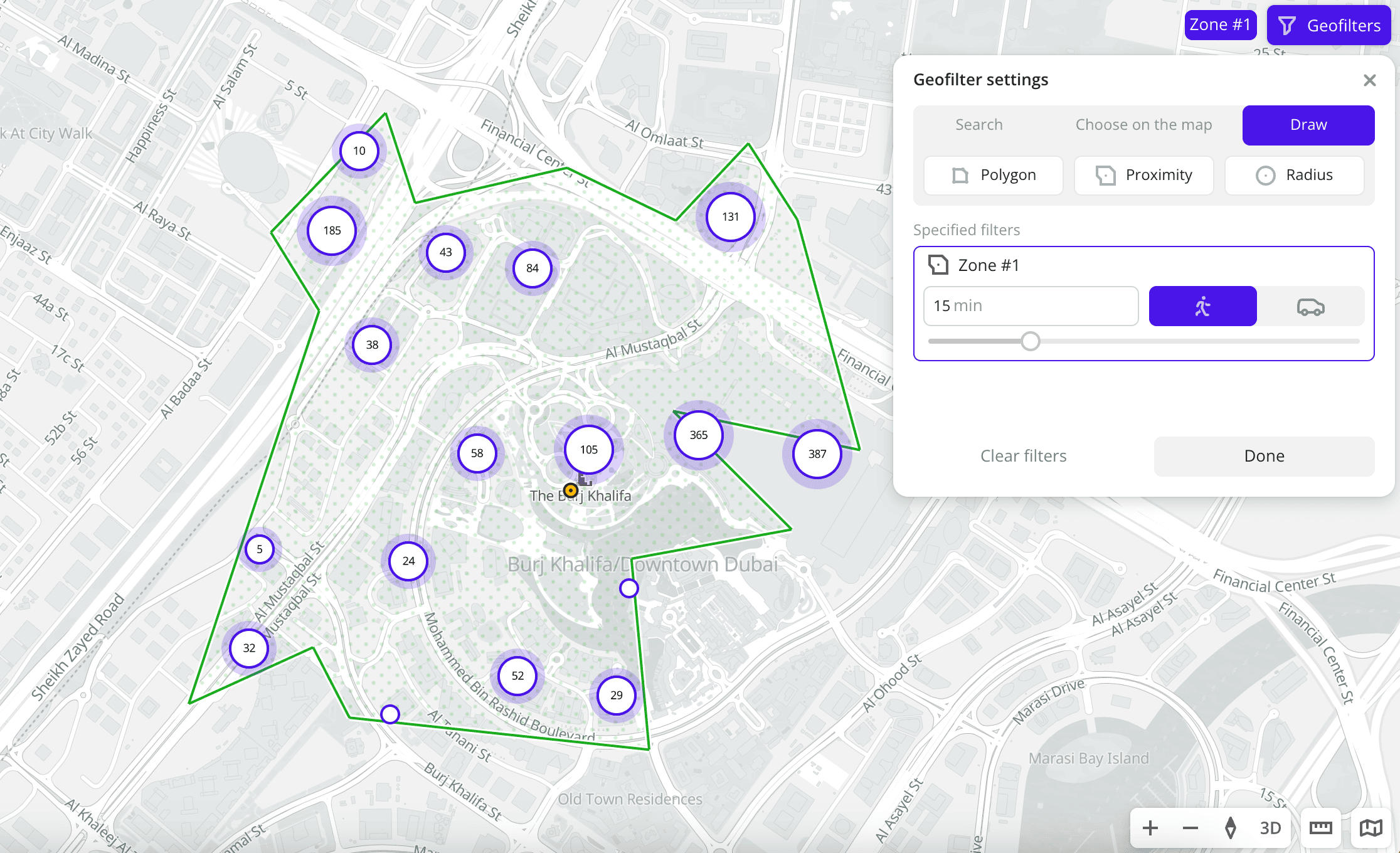This screenshot has width=1400, height=853.
Task: Select the Radius drawing tool
Action: [x=1294, y=175]
